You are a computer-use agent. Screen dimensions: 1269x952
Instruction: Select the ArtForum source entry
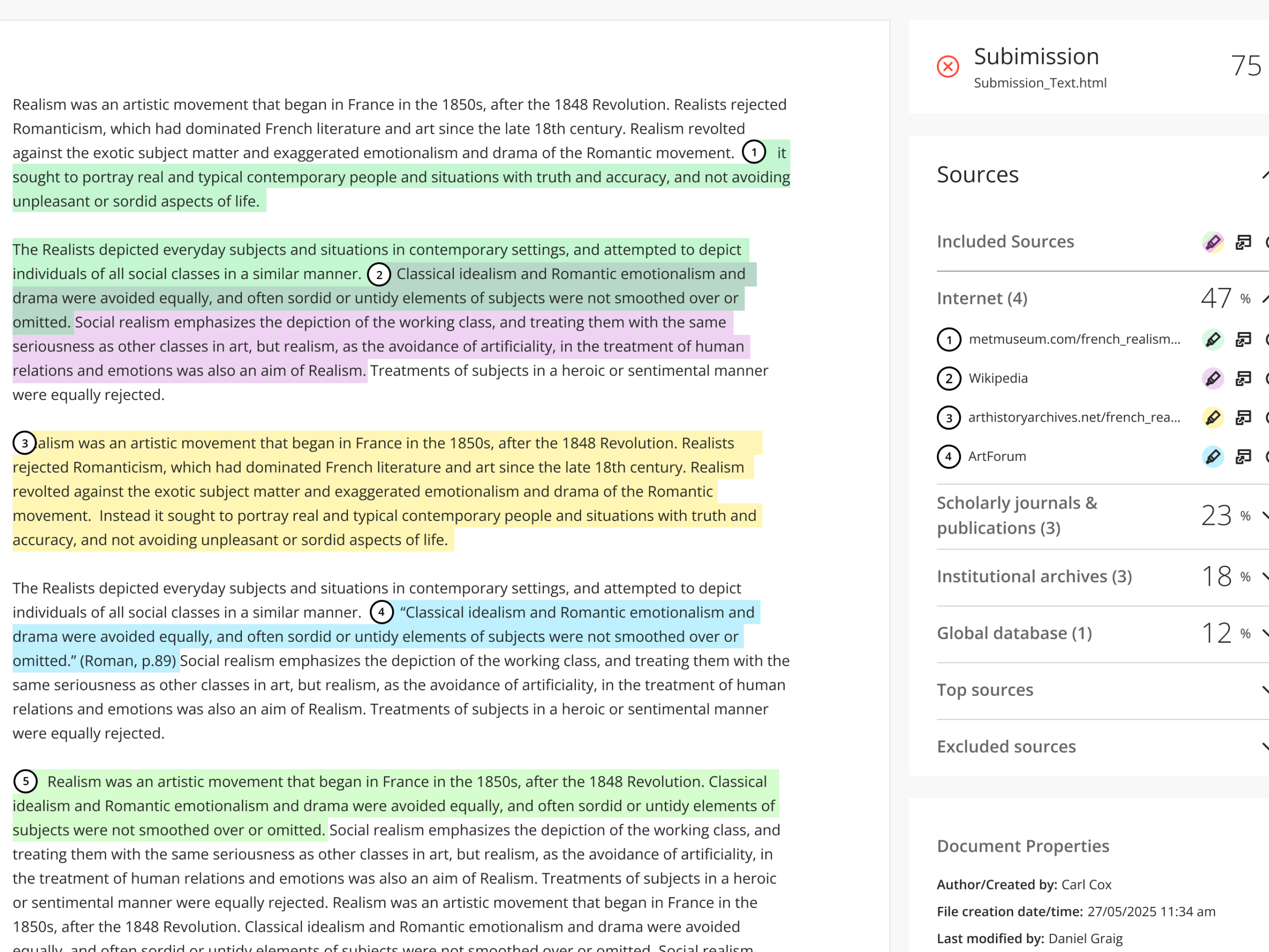[x=997, y=456]
